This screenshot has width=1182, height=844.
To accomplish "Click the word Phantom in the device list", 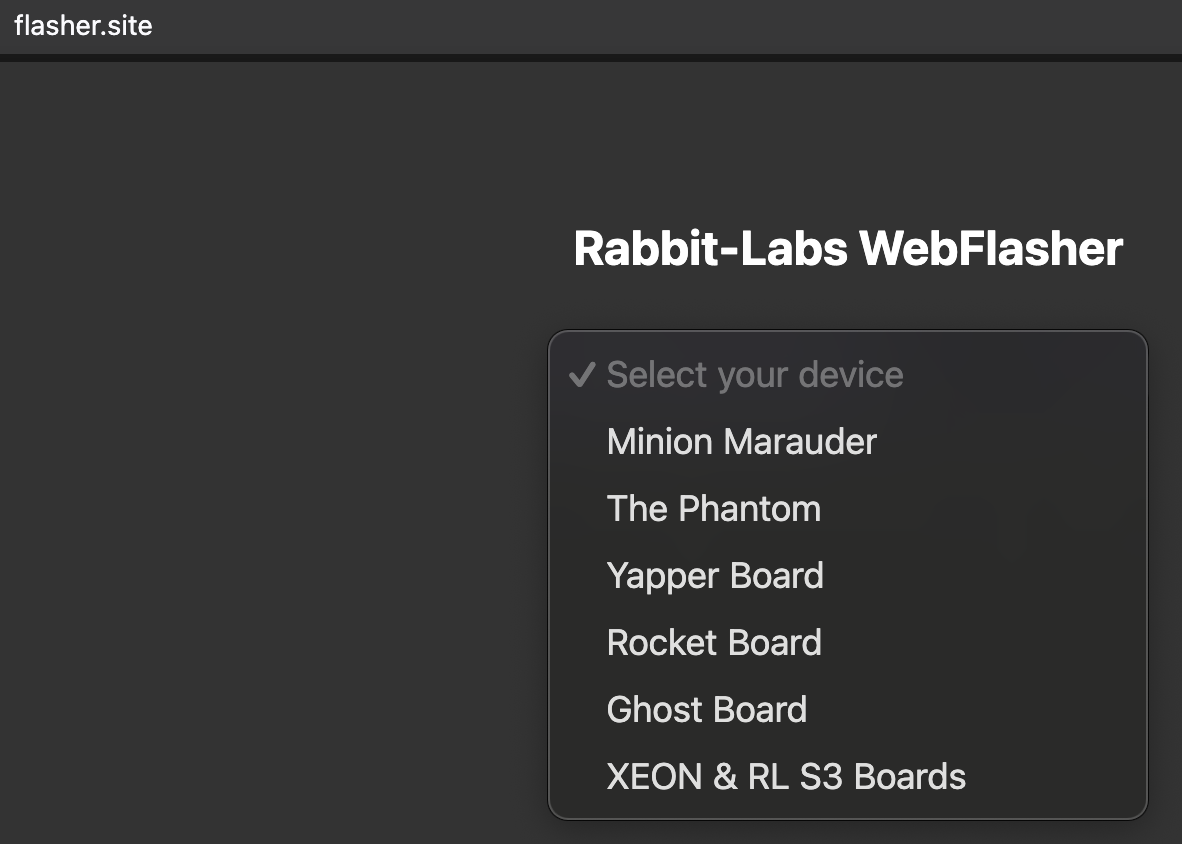I will (x=749, y=509).
